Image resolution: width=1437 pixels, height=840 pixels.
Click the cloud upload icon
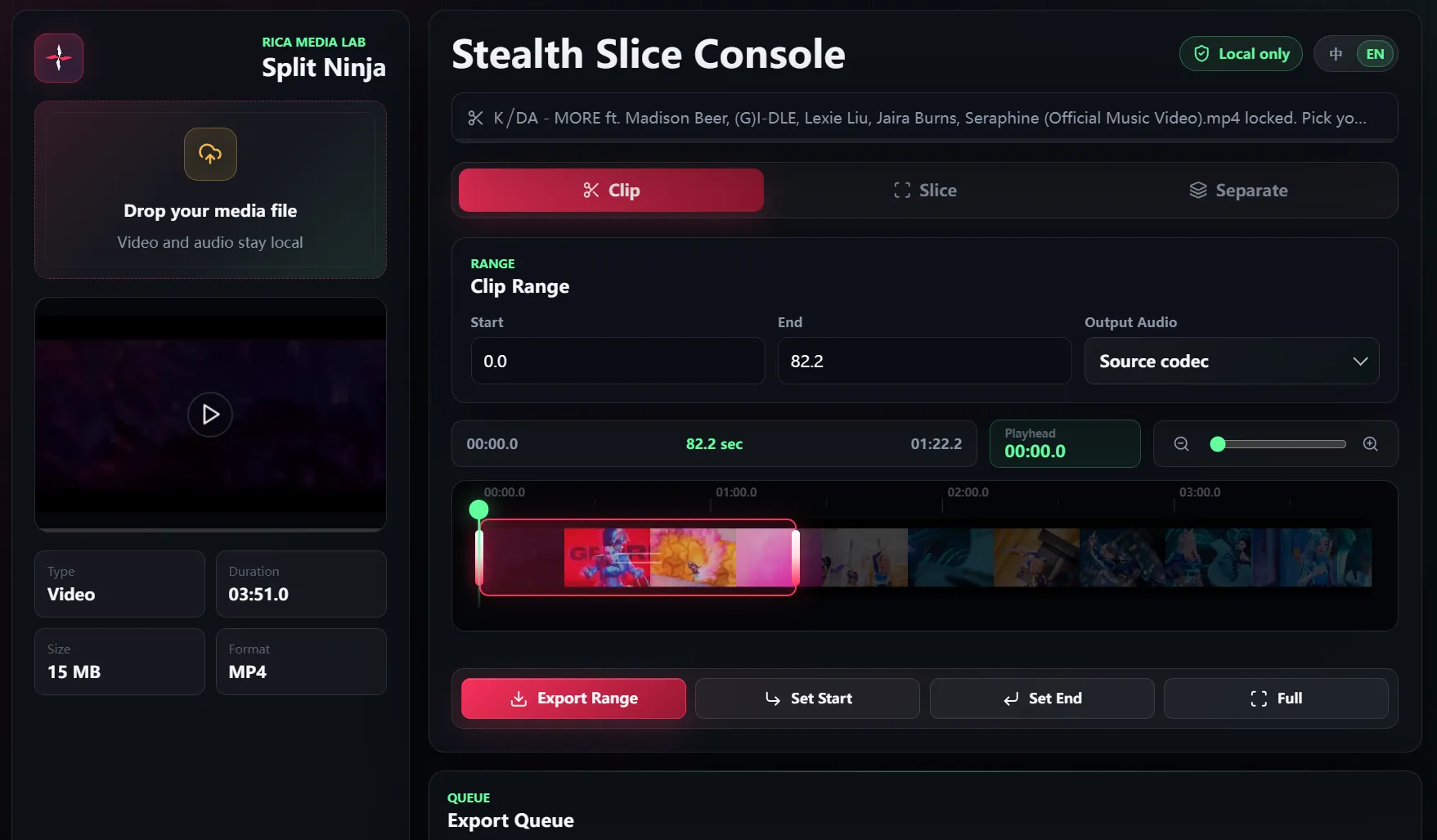[x=210, y=154]
